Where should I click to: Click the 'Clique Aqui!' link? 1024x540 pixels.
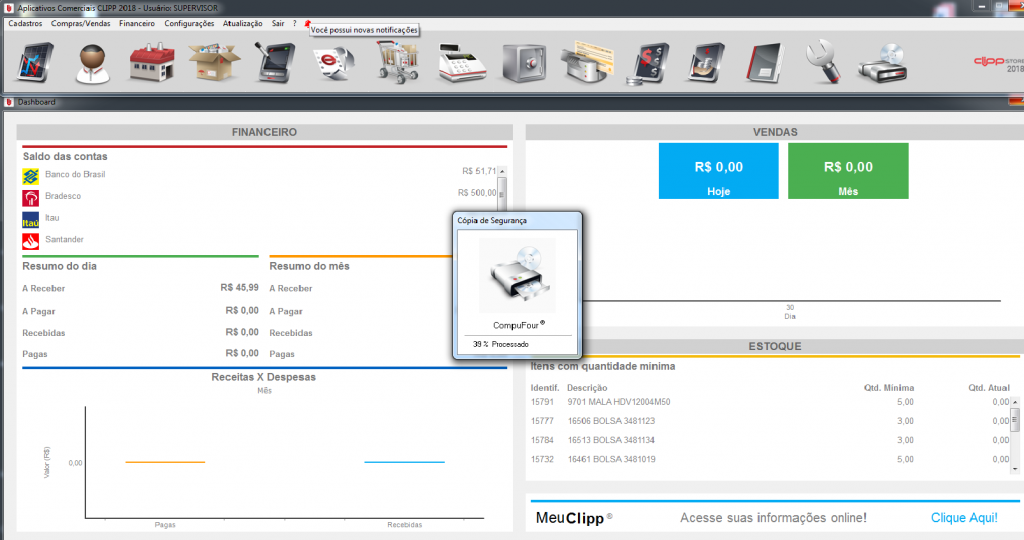tap(963, 517)
